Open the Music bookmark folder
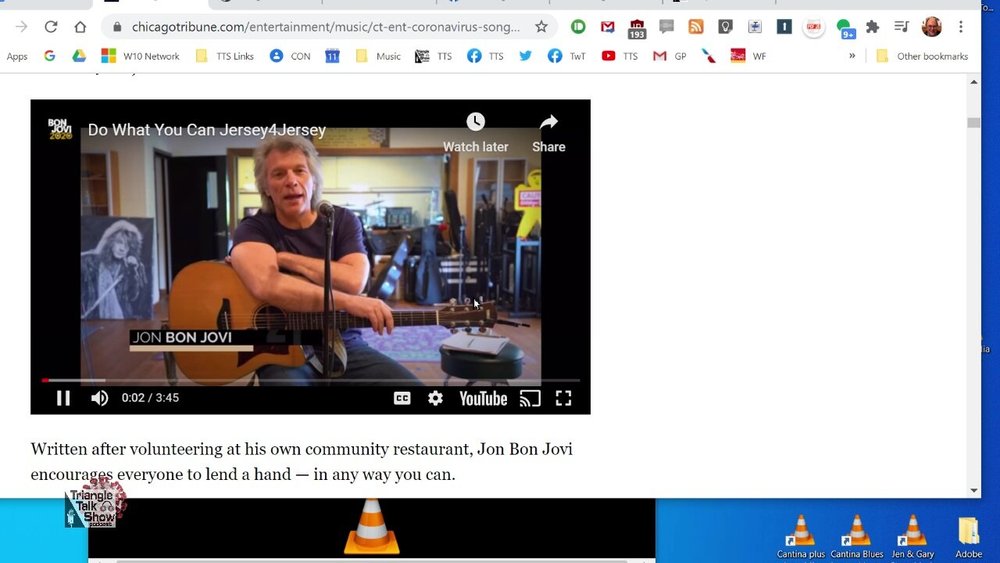 point(378,56)
